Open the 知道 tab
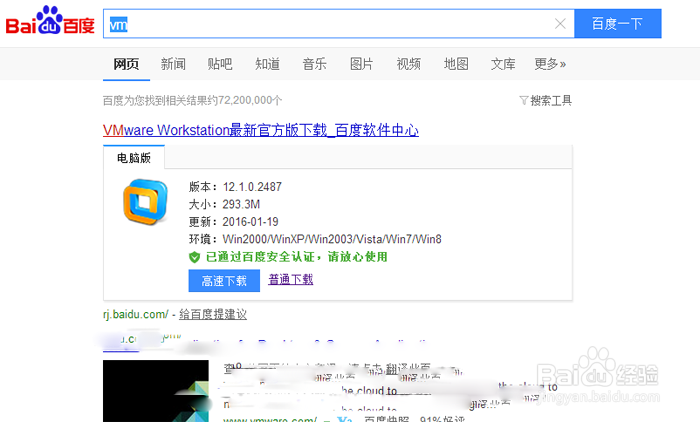Screen dimensions: 700x422 [267, 64]
